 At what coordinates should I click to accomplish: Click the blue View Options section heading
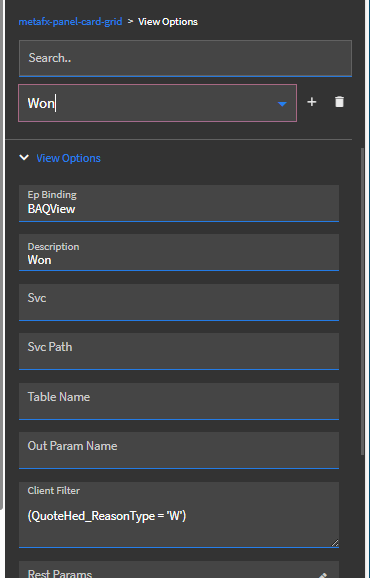69,158
